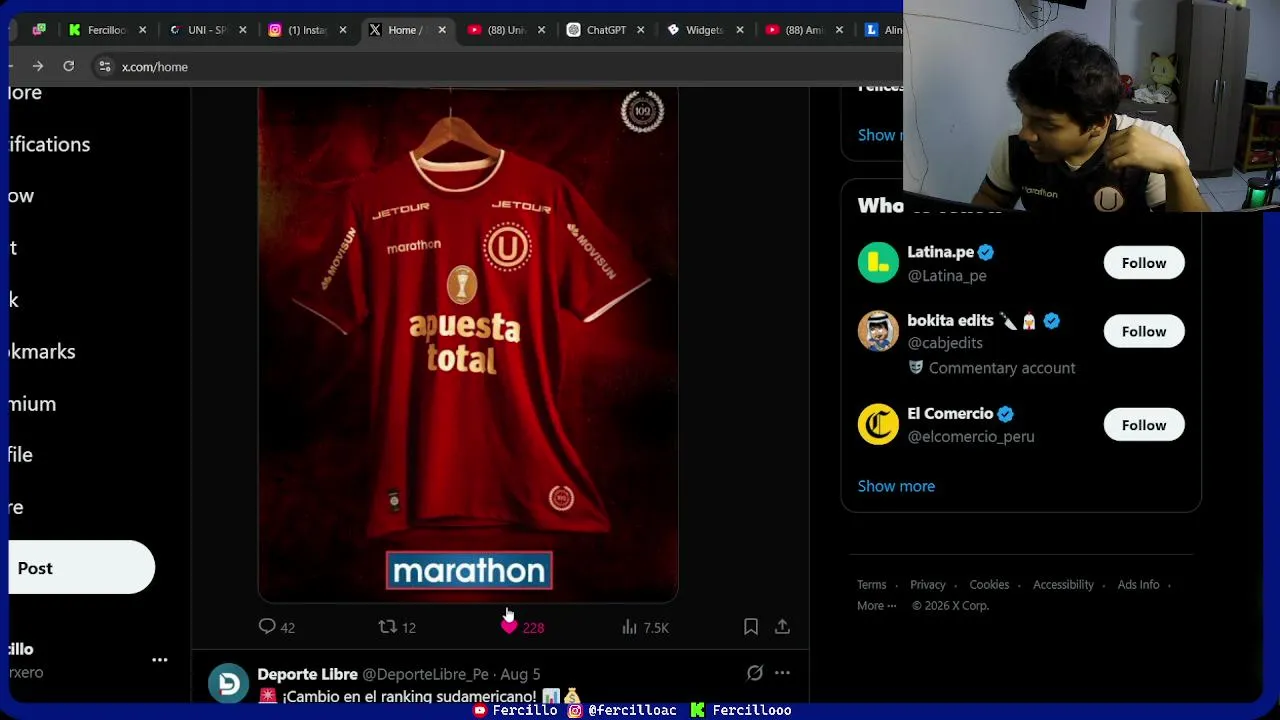Close the Widgets tab
Viewport: 1280px width, 720px height.
coord(740,30)
